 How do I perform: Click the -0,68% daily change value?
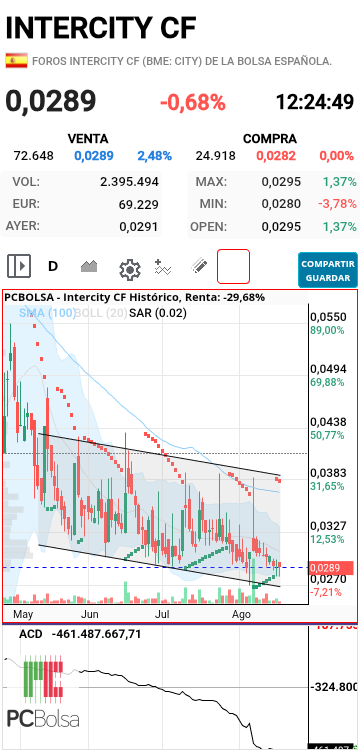point(192,102)
